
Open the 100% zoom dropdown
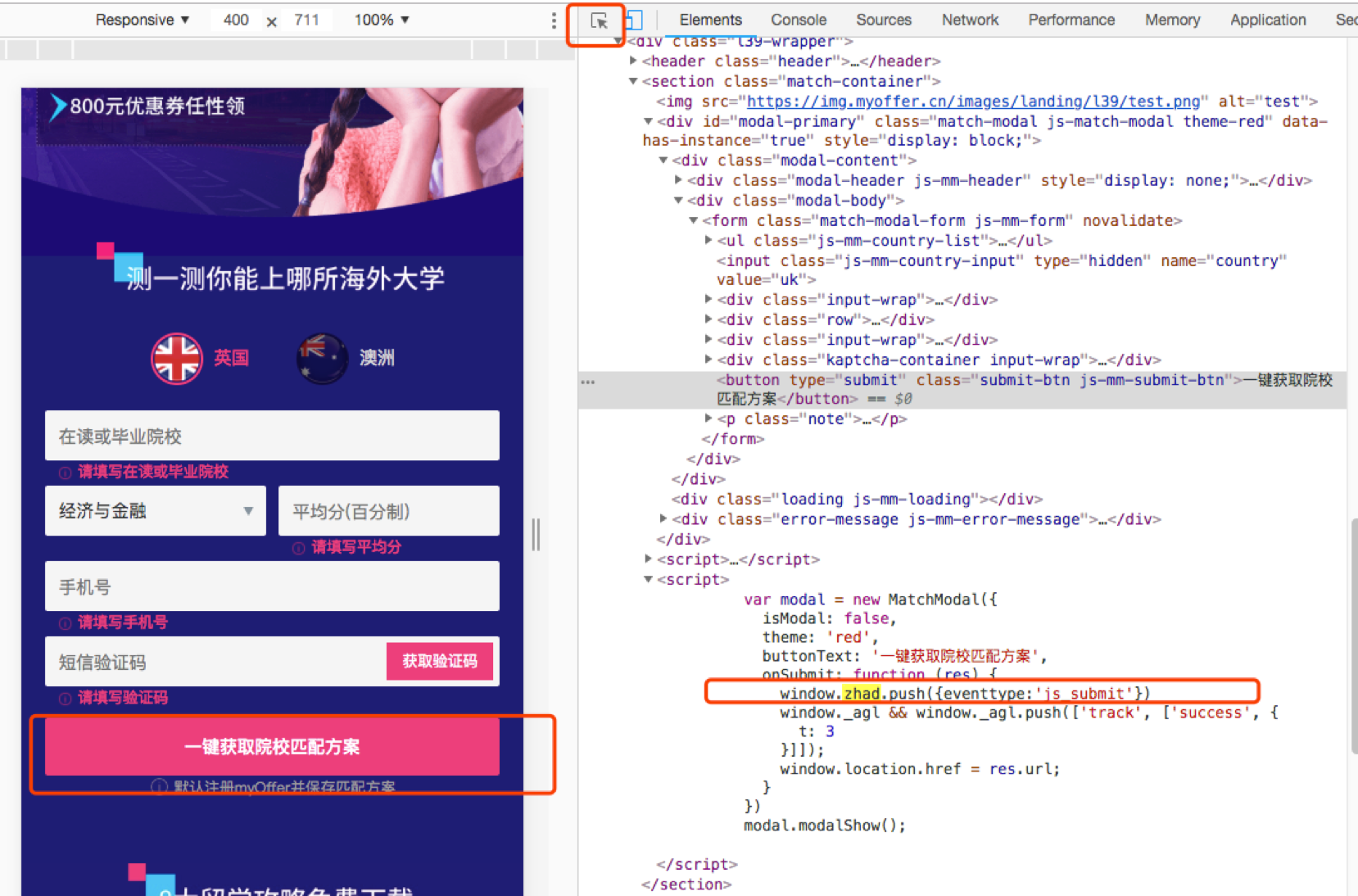click(382, 20)
